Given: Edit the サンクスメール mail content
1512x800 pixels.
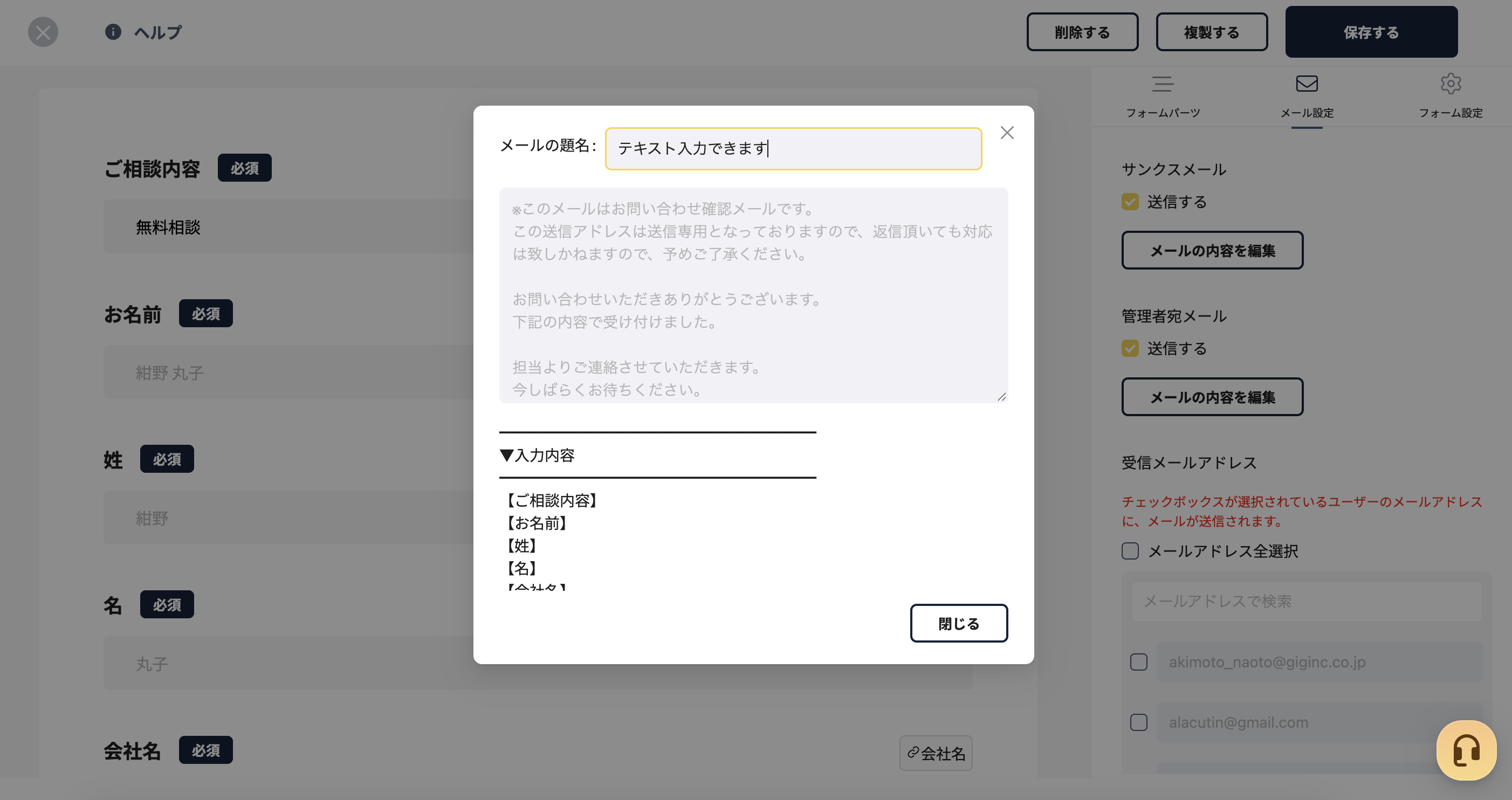Looking at the screenshot, I should [1212, 251].
